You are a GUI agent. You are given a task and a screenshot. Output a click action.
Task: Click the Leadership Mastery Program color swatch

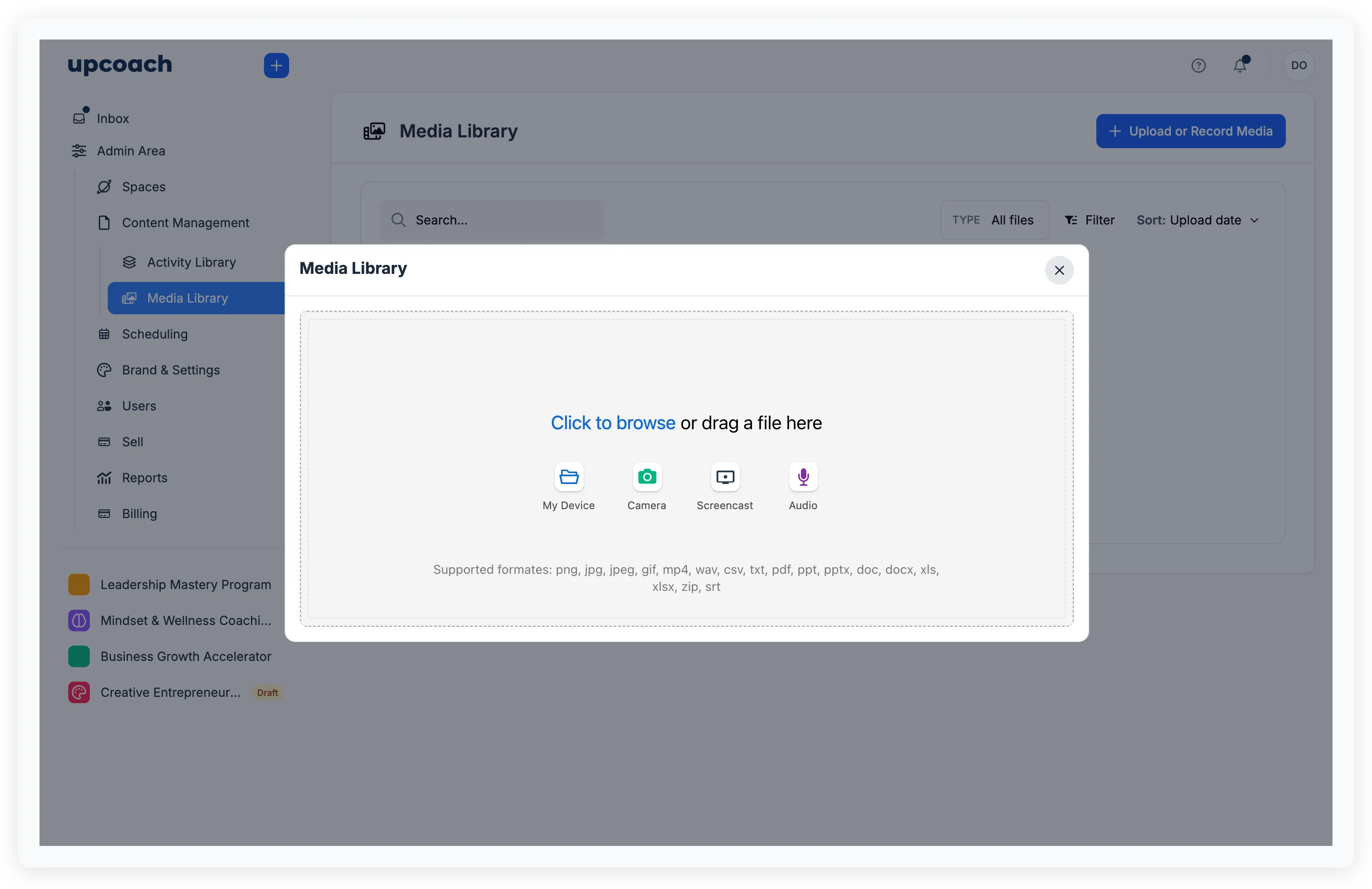coord(79,584)
